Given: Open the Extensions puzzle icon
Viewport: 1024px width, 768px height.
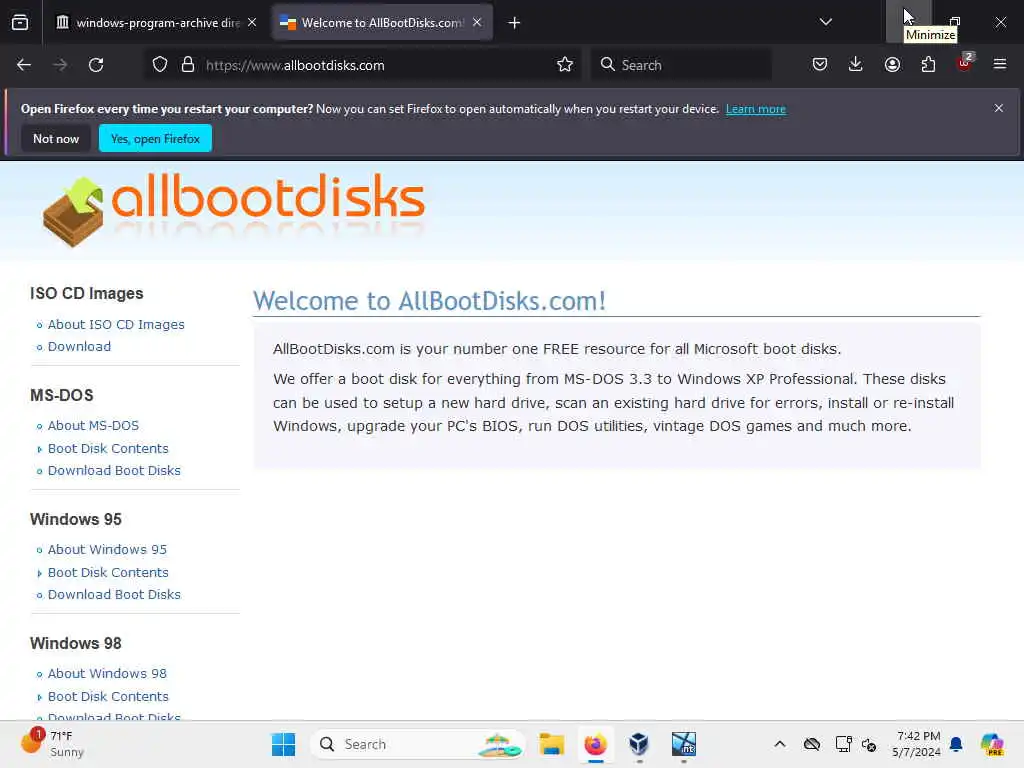Looking at the screenshot, I should (x=928, y=65).
